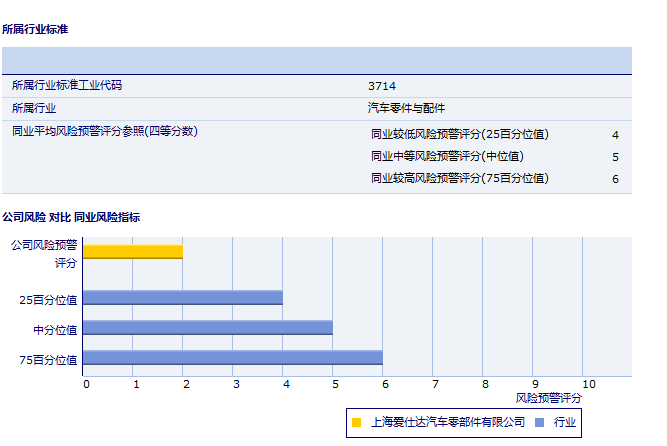Select the legend label 上海爱仕达汽车零部件有限公司
The height and width of the screenshot is (446, 667).
click(x=447, y=423)
